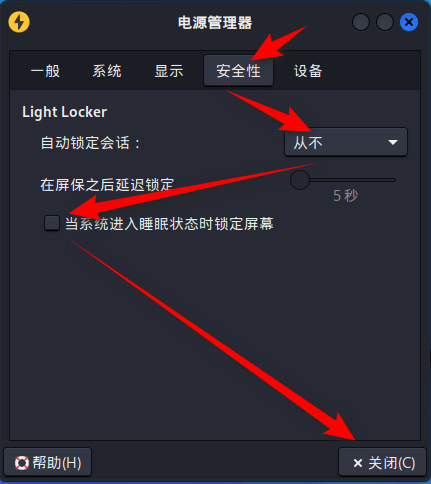The width and height of the screenshot is (431, 484).
Task: Switch to the 一般 tab
Action: click(45, 71)
